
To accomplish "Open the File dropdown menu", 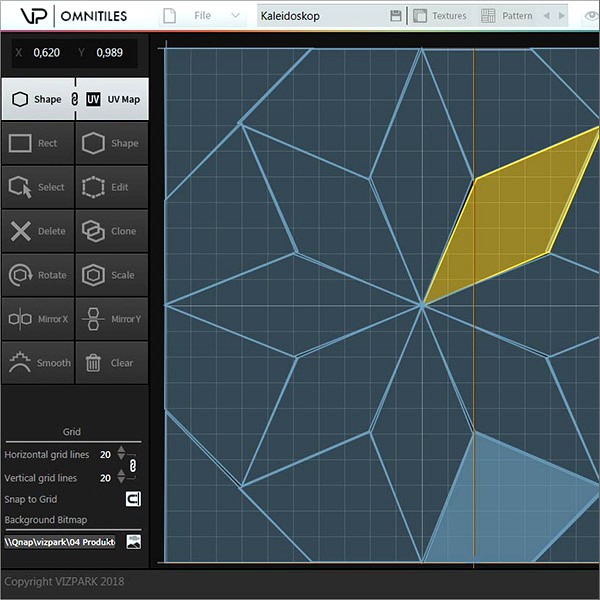I will pyautogui.click(x=205, y=16).
